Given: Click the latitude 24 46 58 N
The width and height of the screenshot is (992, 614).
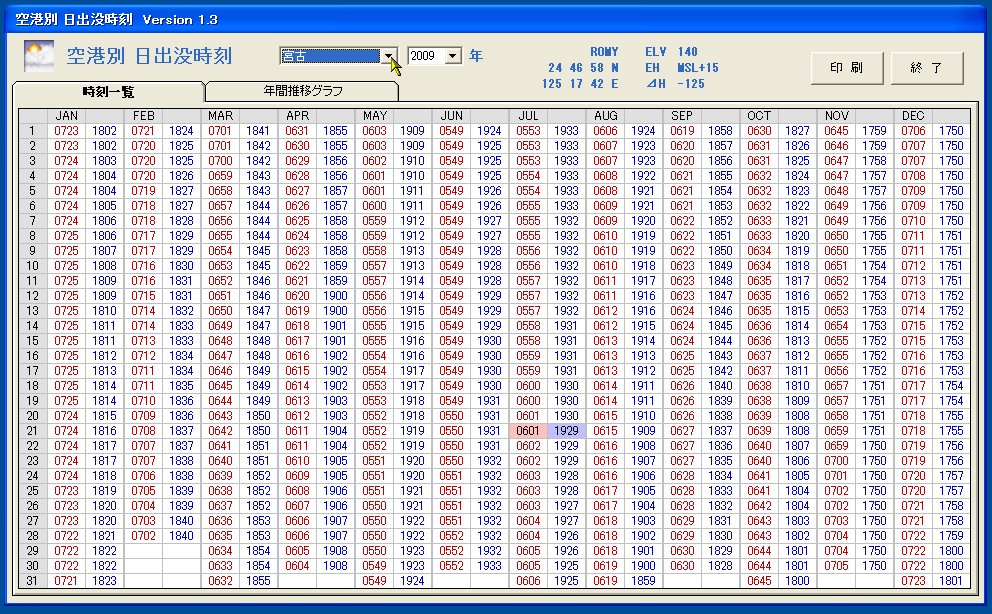Looking at the screenshot, I should point(583,68).
